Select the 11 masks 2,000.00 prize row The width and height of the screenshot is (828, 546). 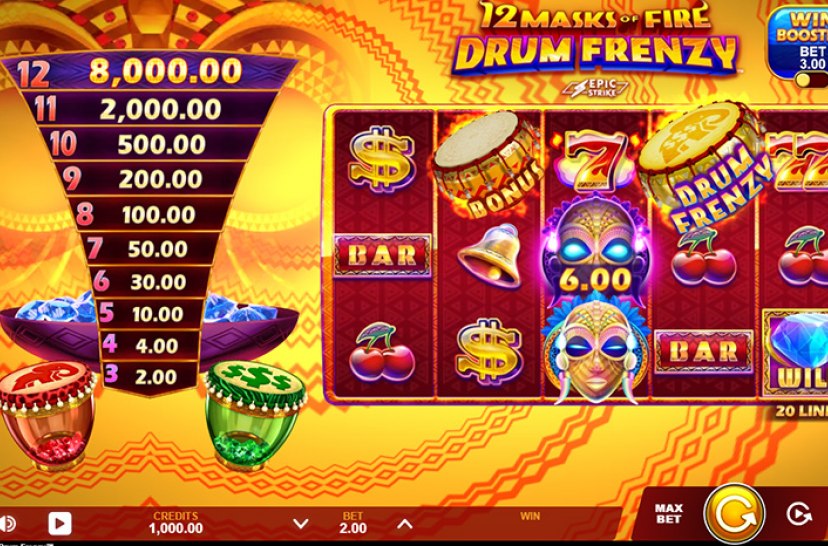[x=149, y=108]
